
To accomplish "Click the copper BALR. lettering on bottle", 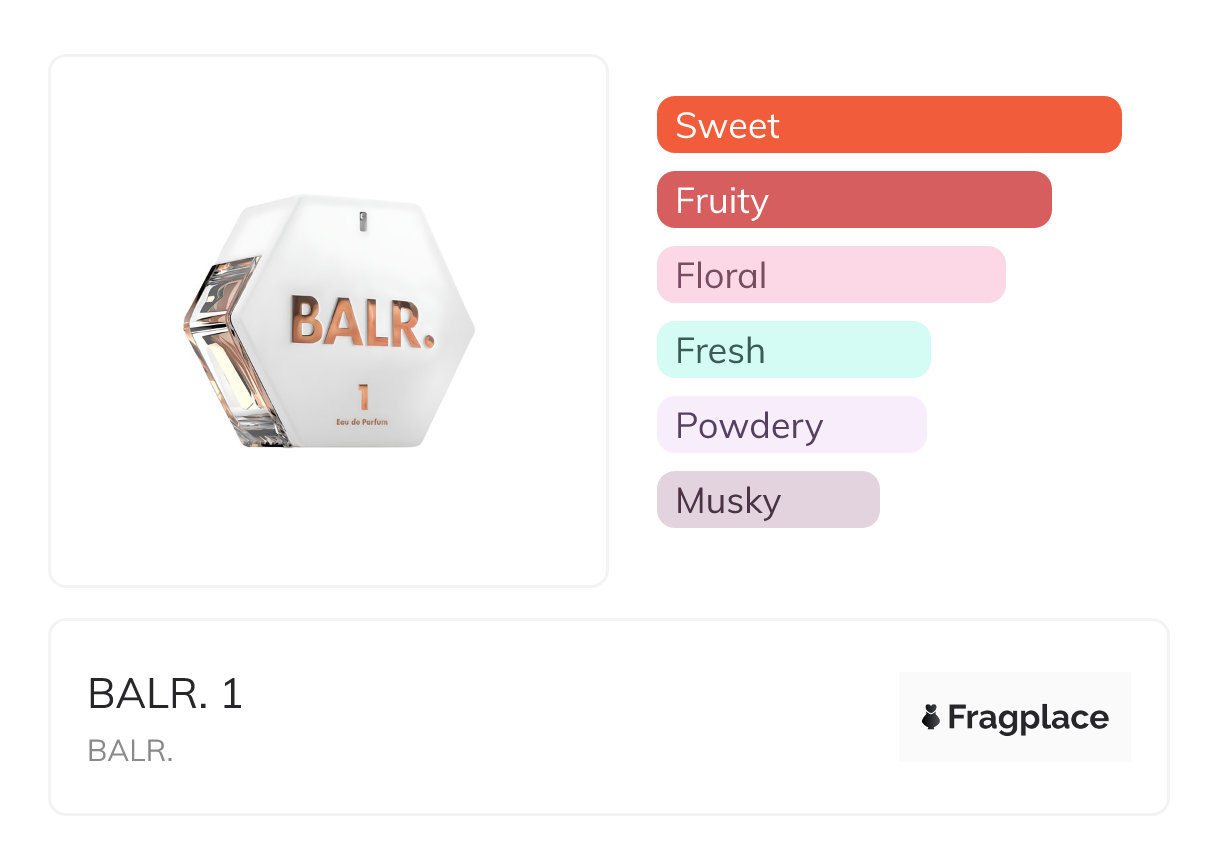I will pyautogui.click(x=362, y=321).
